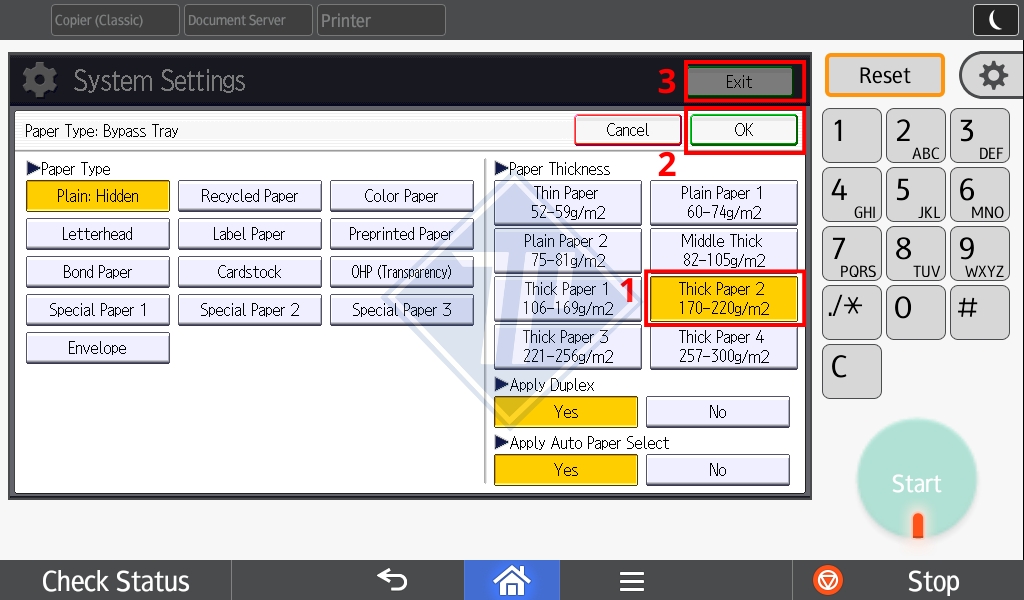Choose Cardstock paper type

pos(250,272)
